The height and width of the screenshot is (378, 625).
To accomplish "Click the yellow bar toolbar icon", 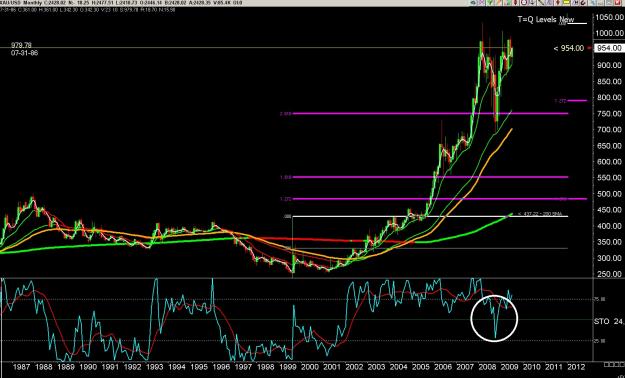I will pyautogui.click(x=566, y=2).
